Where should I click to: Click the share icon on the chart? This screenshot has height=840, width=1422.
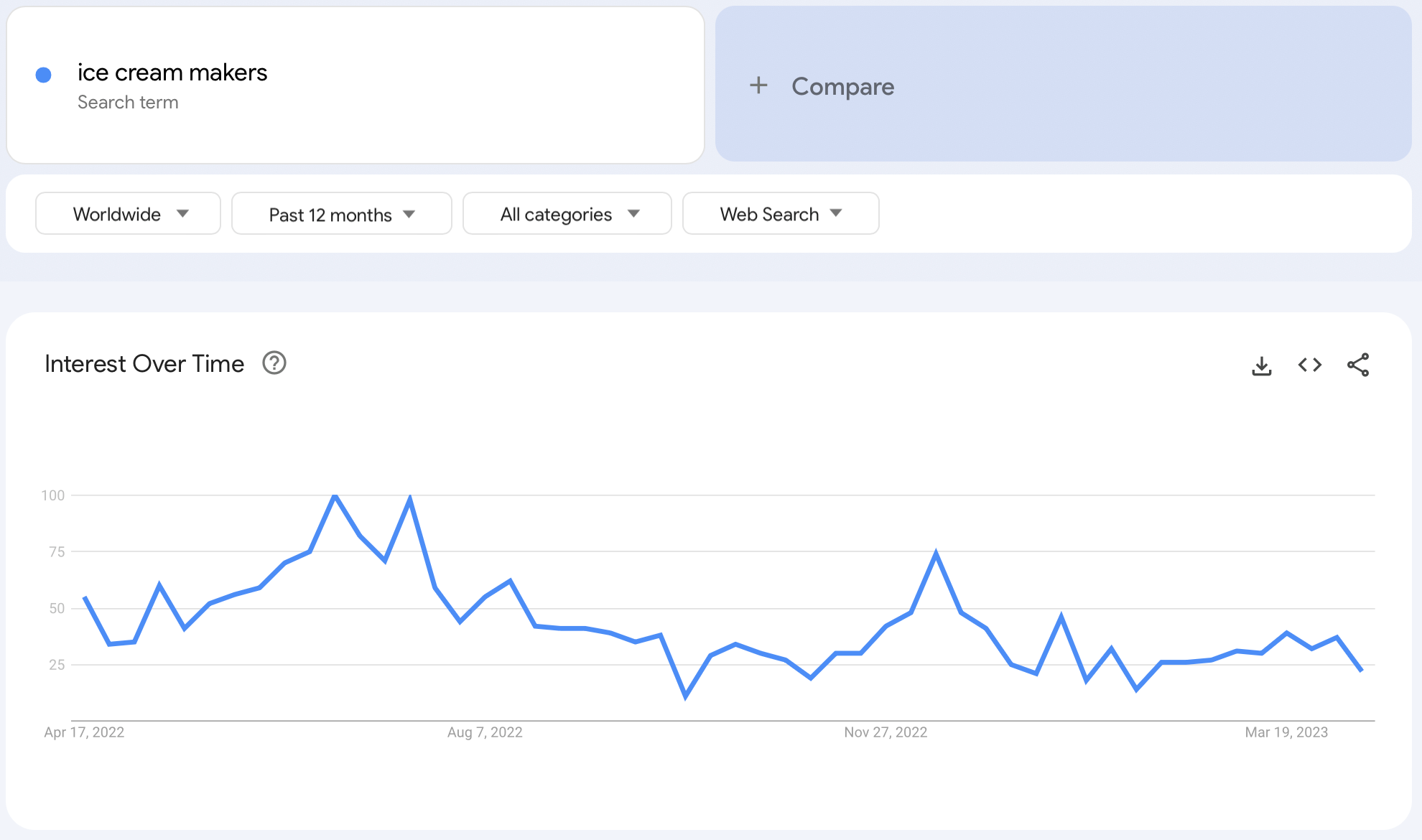pos(1357,365)
